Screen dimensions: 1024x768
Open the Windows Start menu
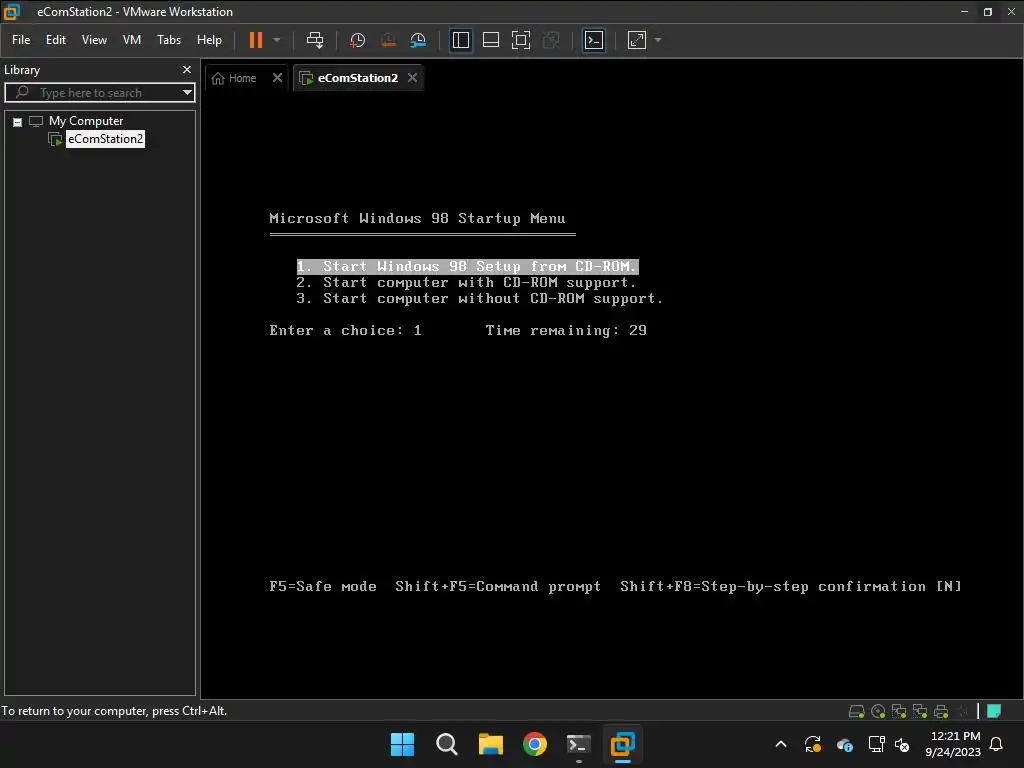[x=402, y=744]
